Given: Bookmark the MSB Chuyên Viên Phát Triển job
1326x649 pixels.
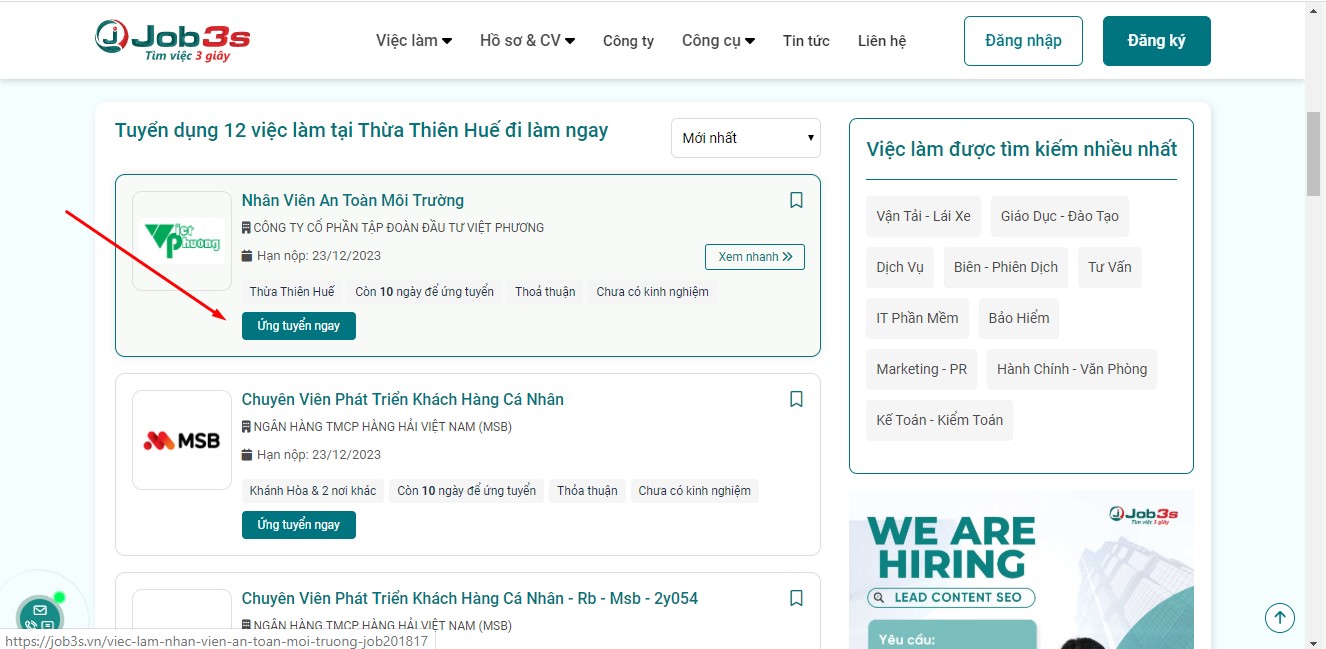Looking at the screenshot, I should pos(796,399).
